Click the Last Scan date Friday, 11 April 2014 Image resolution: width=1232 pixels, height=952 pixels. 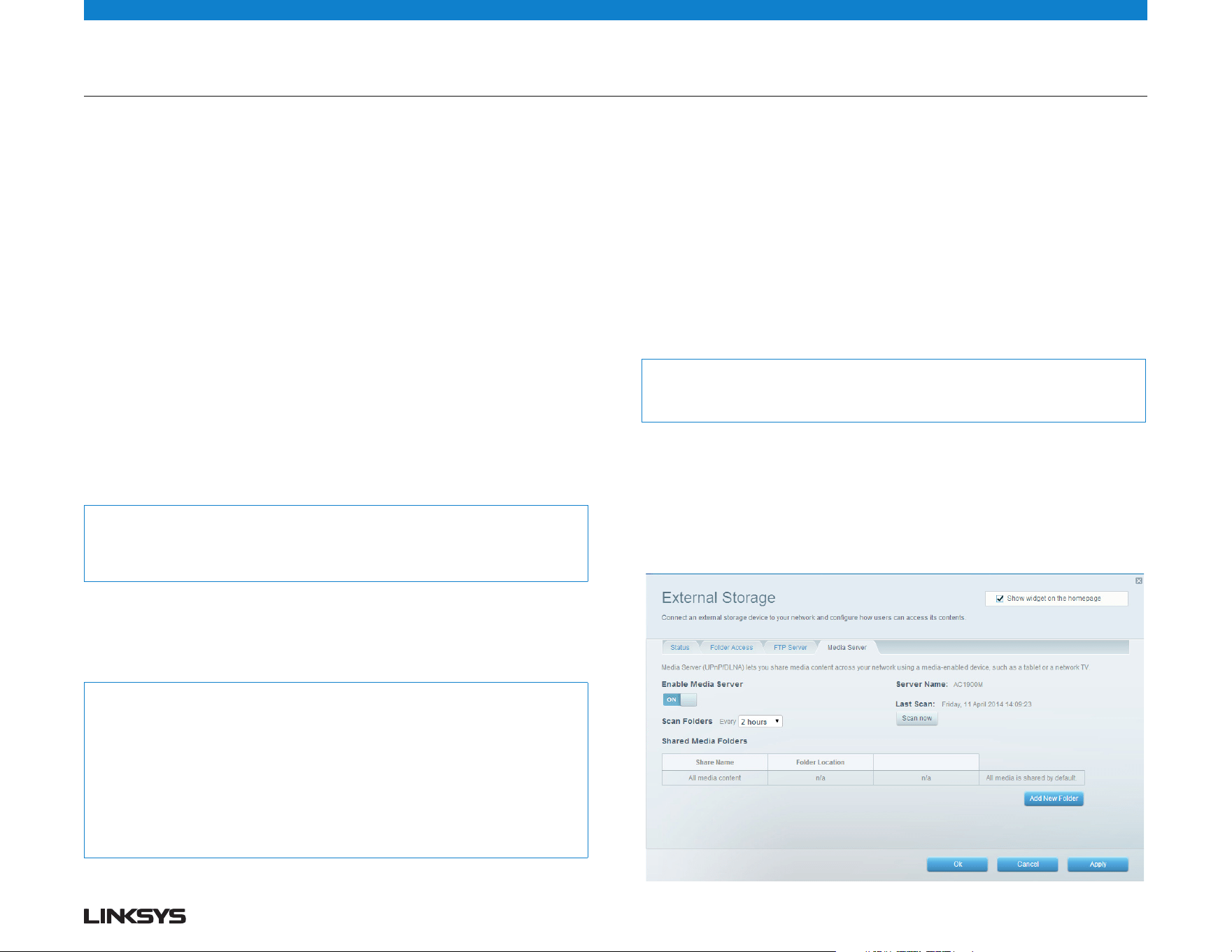tap(986, 704)
